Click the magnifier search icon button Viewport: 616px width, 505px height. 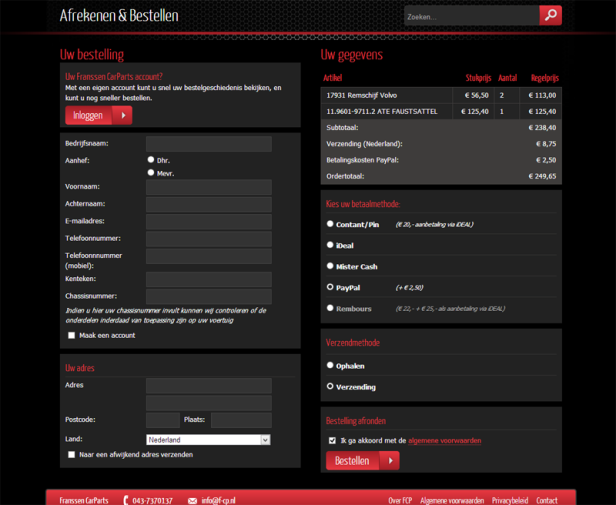pos(550,15)
